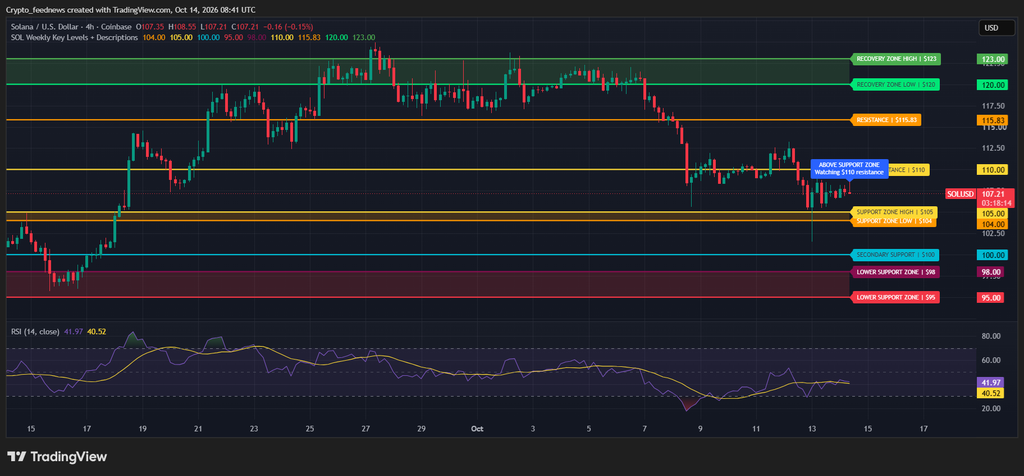Select the Oct date marker on time axis
This screenshot has height=476, width=1024.
(x=477, y=429)
